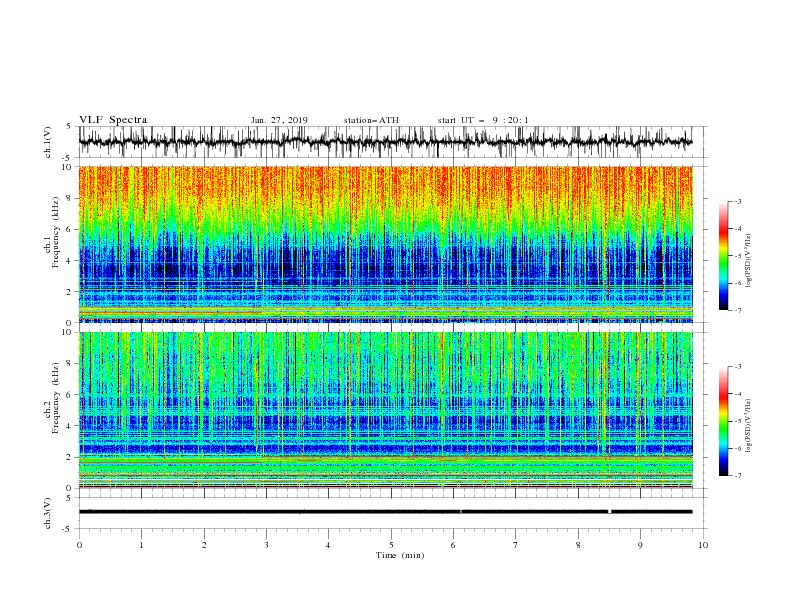The height and width of the screenshot is (612, 792).
Task: Click inside the ch.1 spectrogram panel
Action: 385,244
